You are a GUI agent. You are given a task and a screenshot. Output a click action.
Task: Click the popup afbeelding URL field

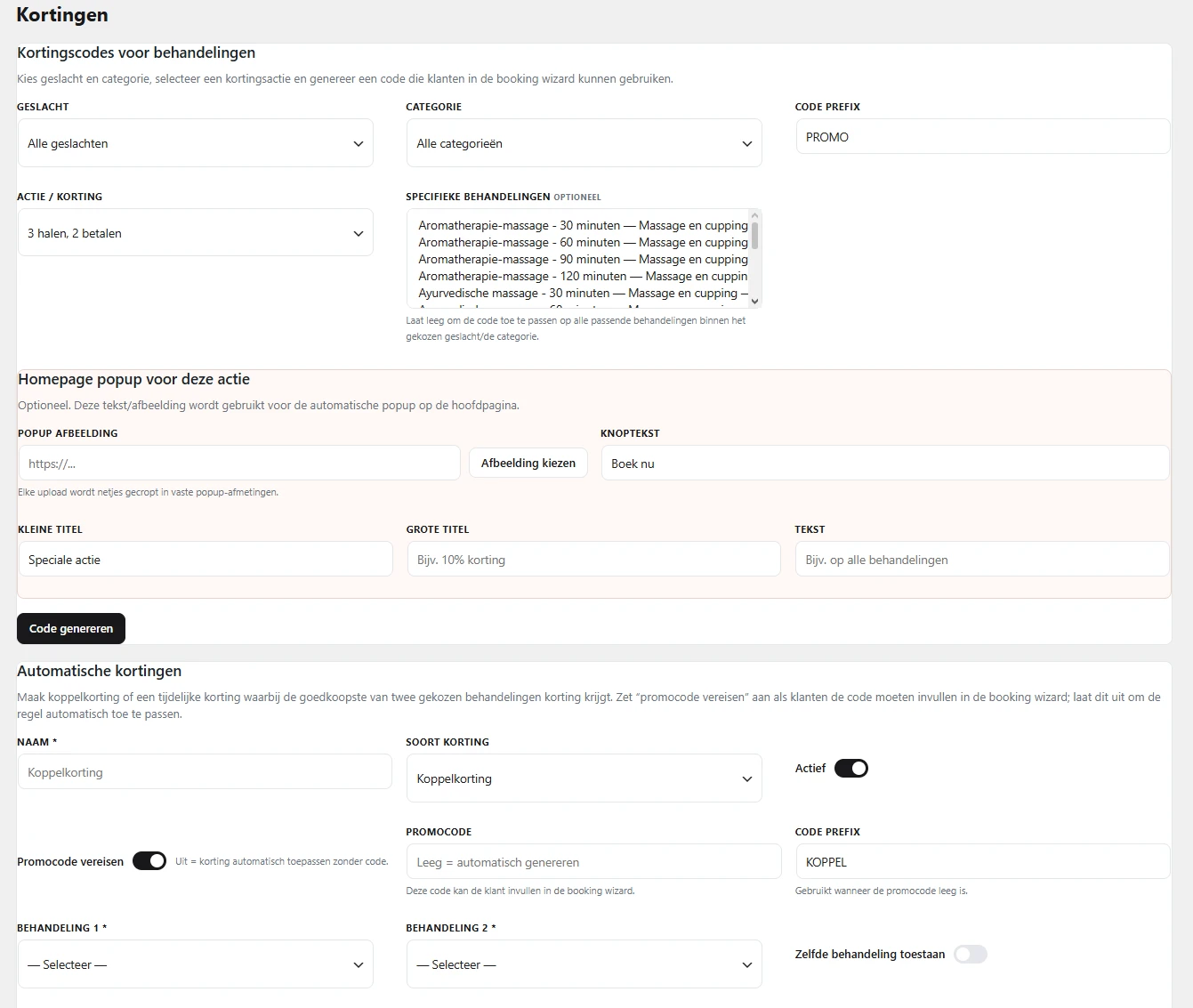coord(239,464)
